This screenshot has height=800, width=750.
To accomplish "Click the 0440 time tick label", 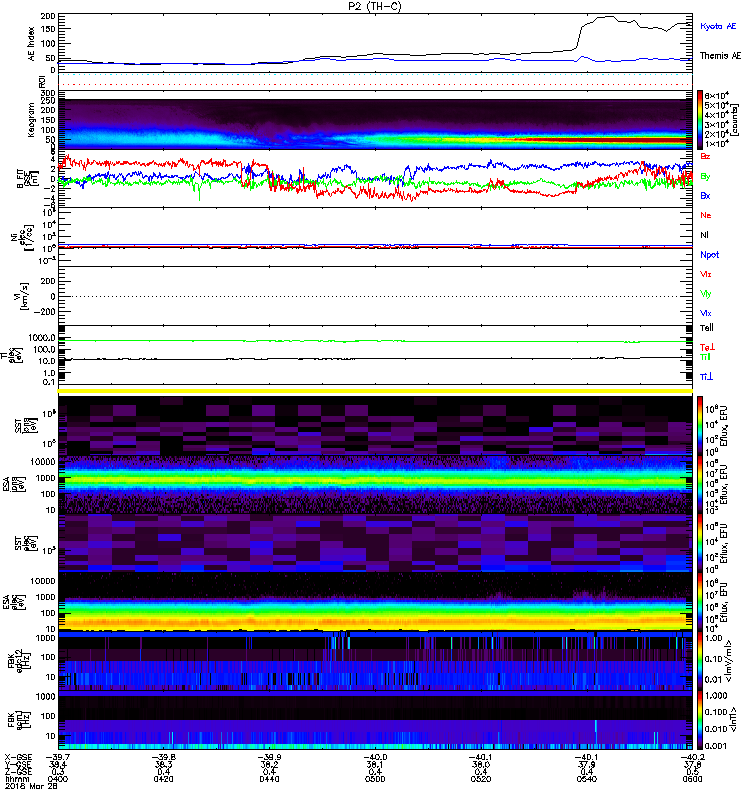I will click(269, 779).
